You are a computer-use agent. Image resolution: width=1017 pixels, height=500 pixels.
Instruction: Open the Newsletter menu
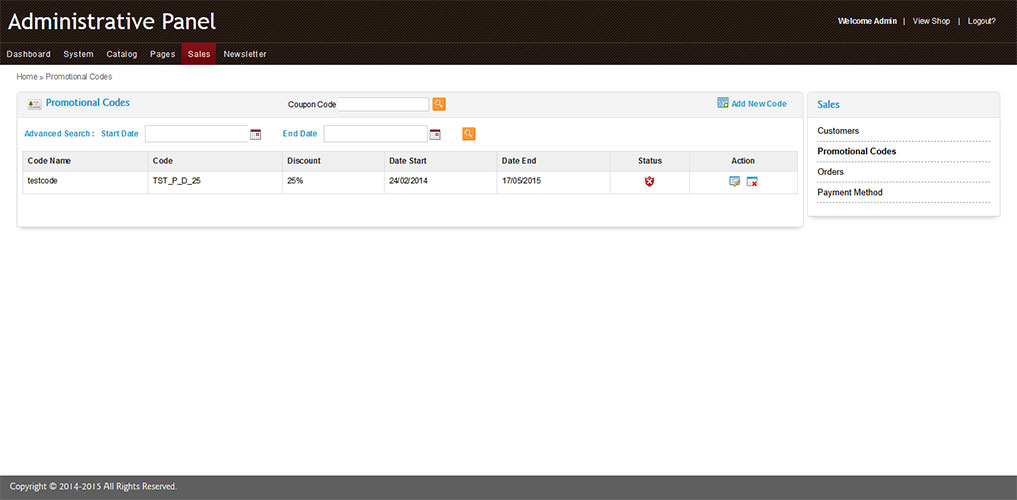pos(245,54)
